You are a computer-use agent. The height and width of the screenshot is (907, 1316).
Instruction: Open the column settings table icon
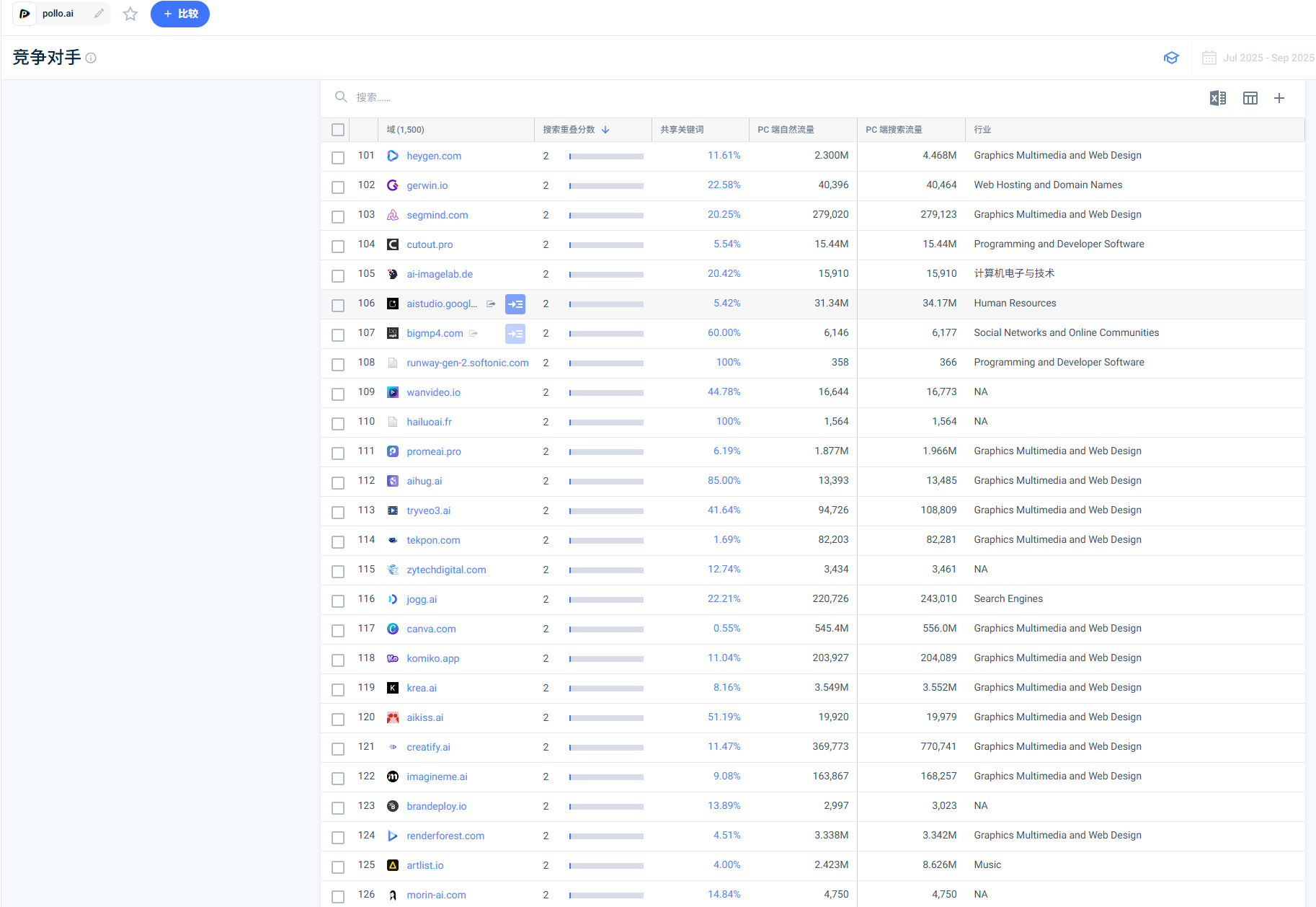click(1250, 98)
